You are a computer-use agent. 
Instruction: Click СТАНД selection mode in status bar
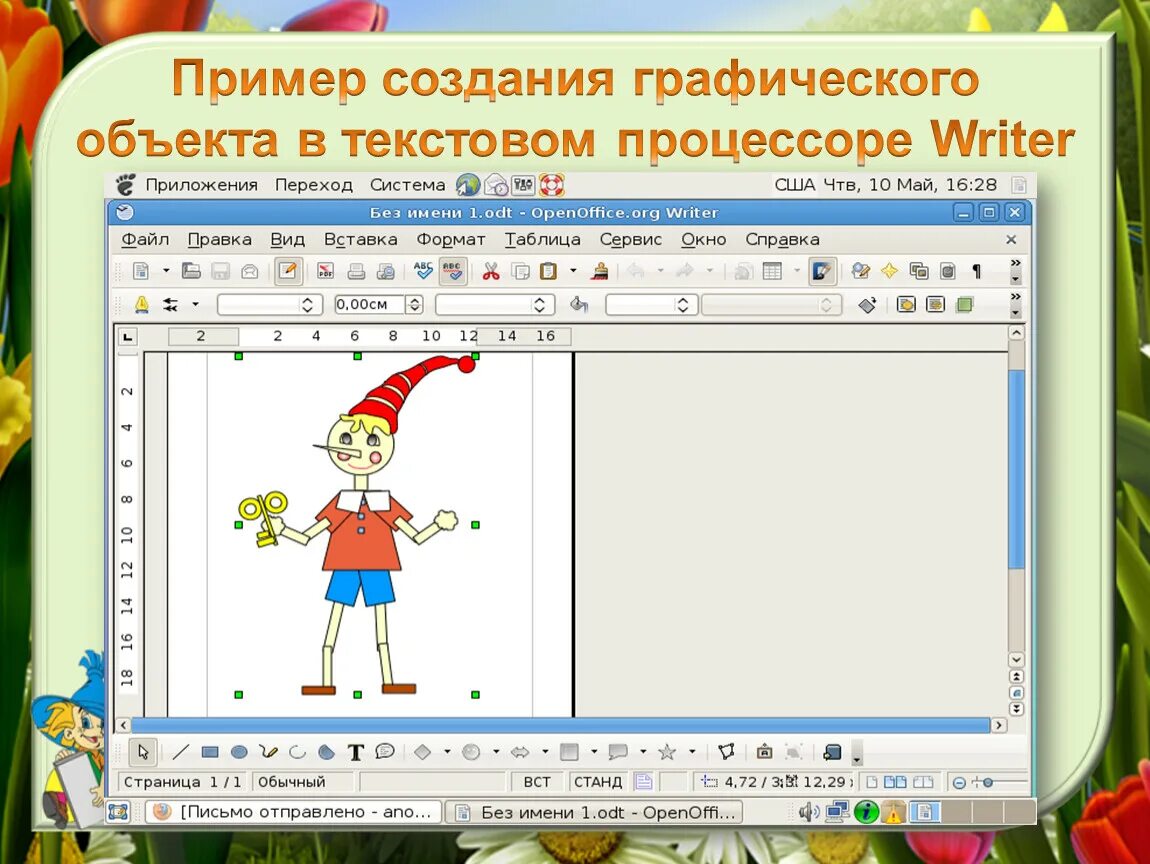598,782
